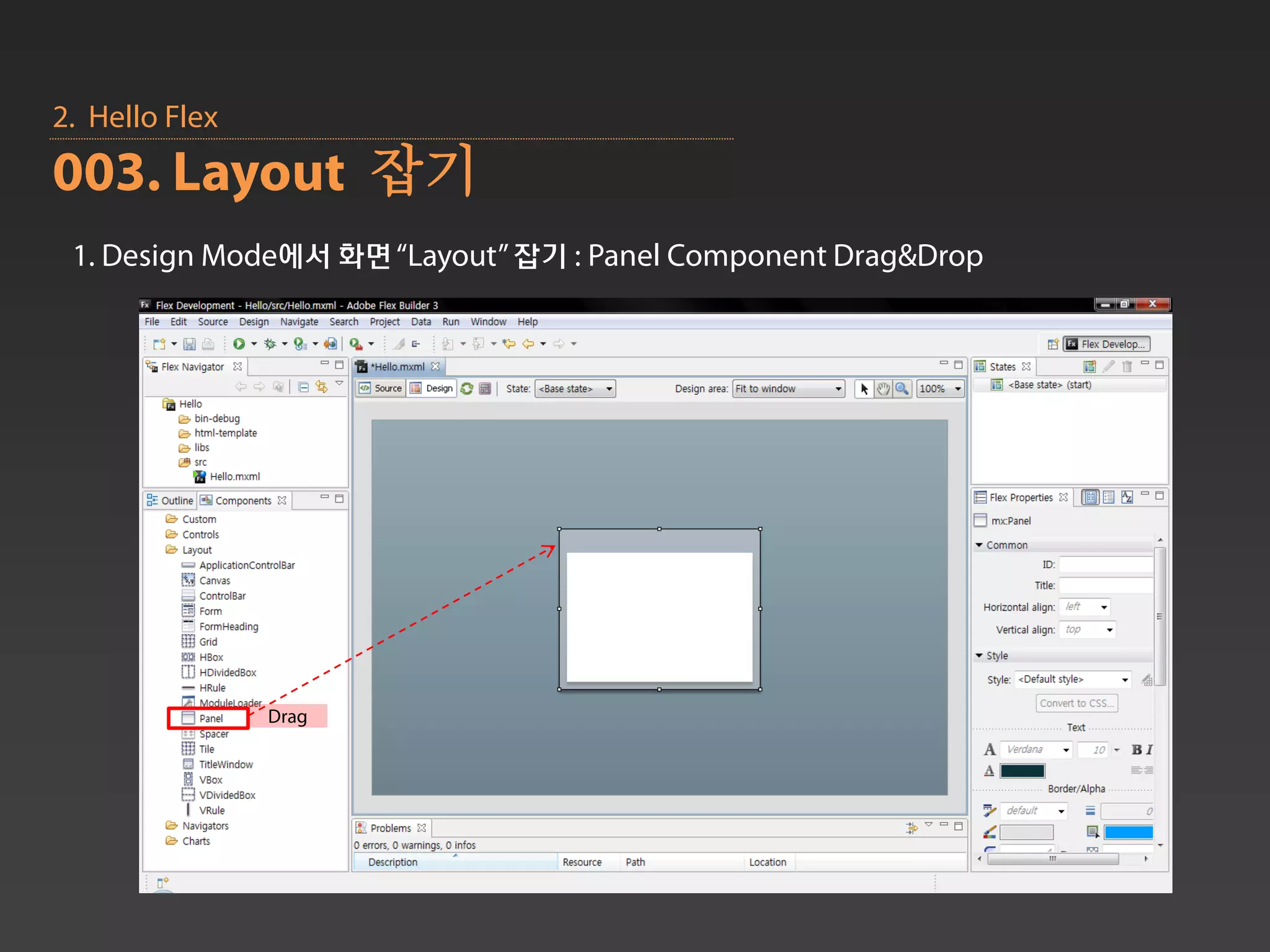Click Collapse All icon in Flex Navigator

tap(303, 387)
